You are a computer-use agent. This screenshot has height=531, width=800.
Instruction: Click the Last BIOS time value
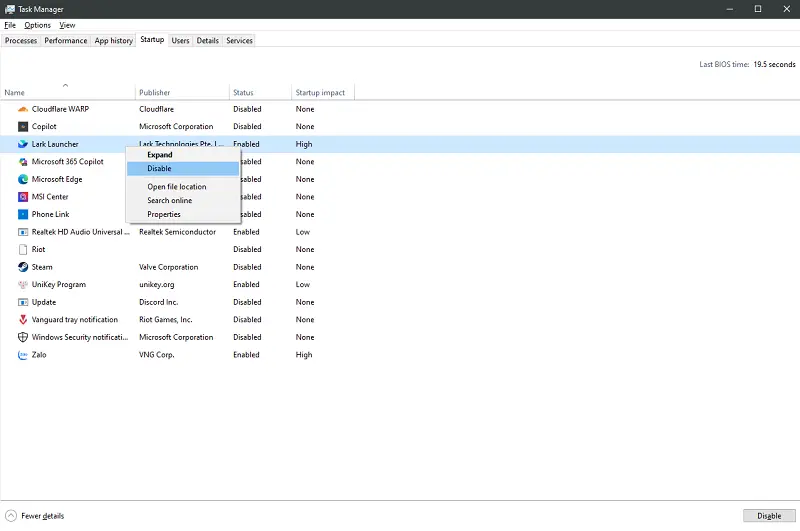(774, 64)
